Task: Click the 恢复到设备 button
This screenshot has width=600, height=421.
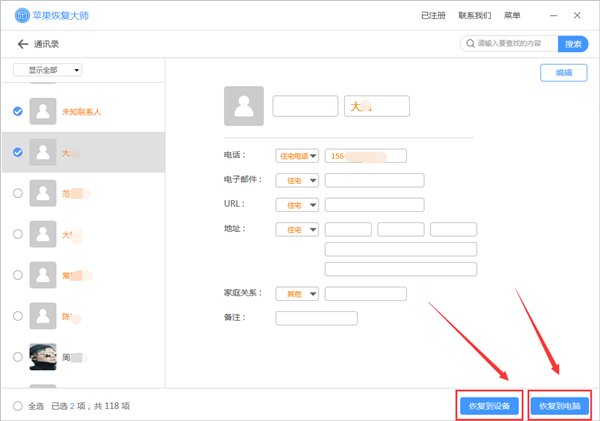Action: coord(489,406)
